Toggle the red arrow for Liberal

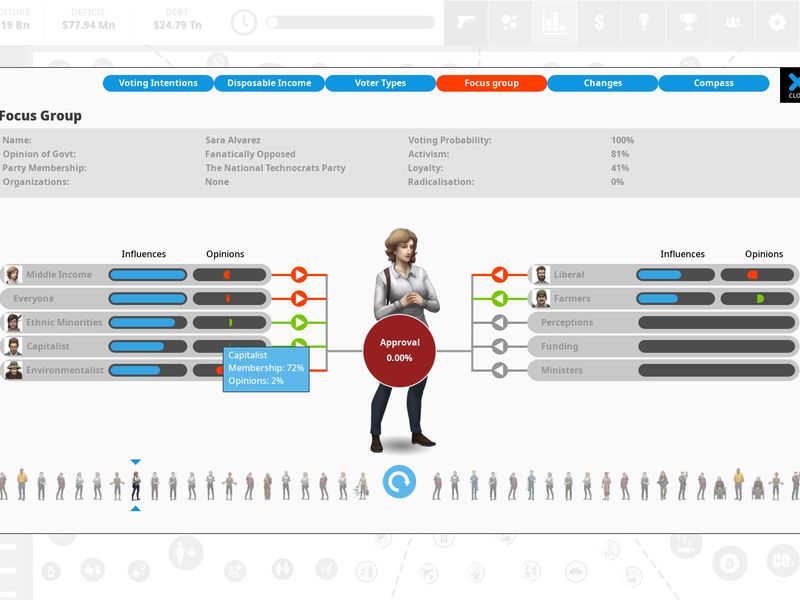click(500, 274)
